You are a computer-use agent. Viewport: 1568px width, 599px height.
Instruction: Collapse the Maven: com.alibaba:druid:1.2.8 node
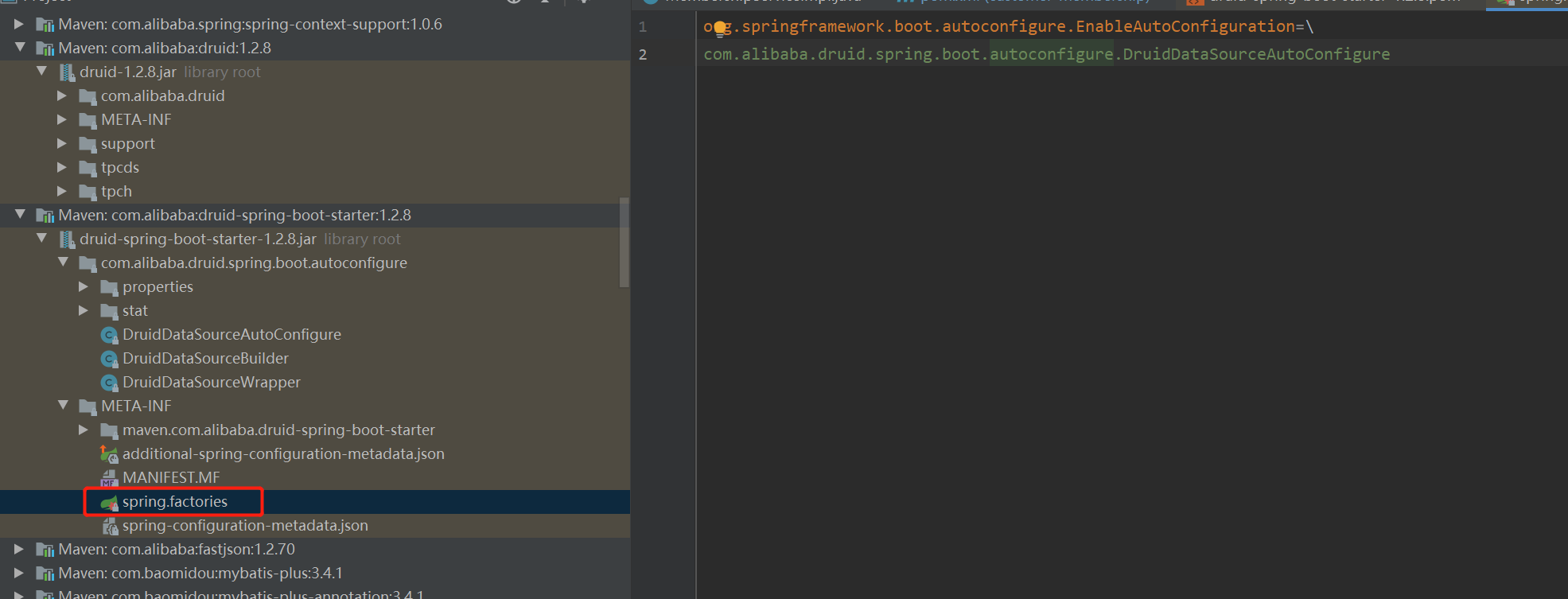click(x=19, y=48)
